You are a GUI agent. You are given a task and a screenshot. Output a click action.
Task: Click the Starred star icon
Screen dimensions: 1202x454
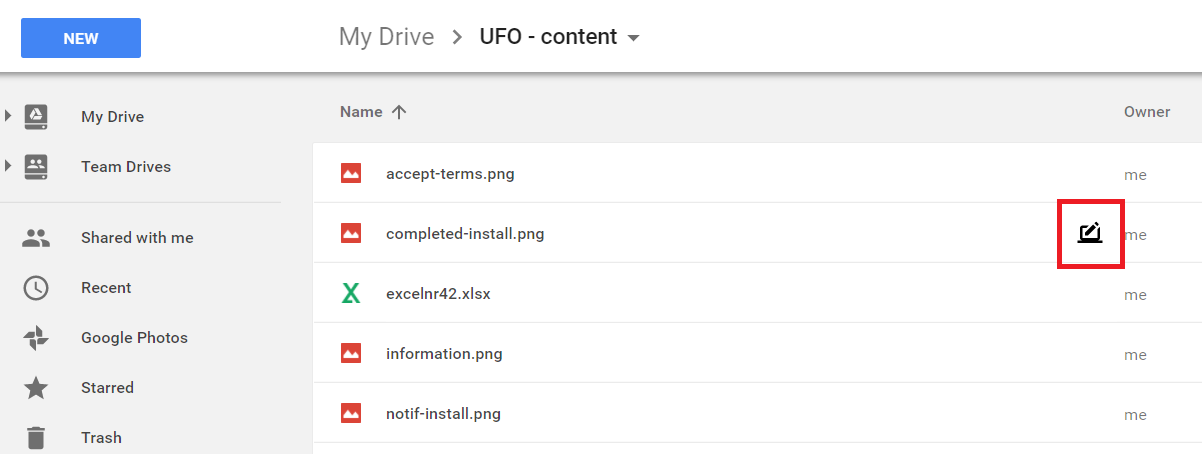(36, 388)
